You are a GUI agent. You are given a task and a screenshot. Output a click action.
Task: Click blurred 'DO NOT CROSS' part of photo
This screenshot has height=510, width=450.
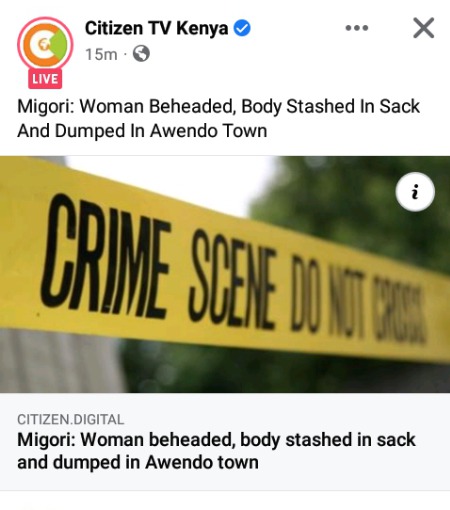tap(358, 300)
